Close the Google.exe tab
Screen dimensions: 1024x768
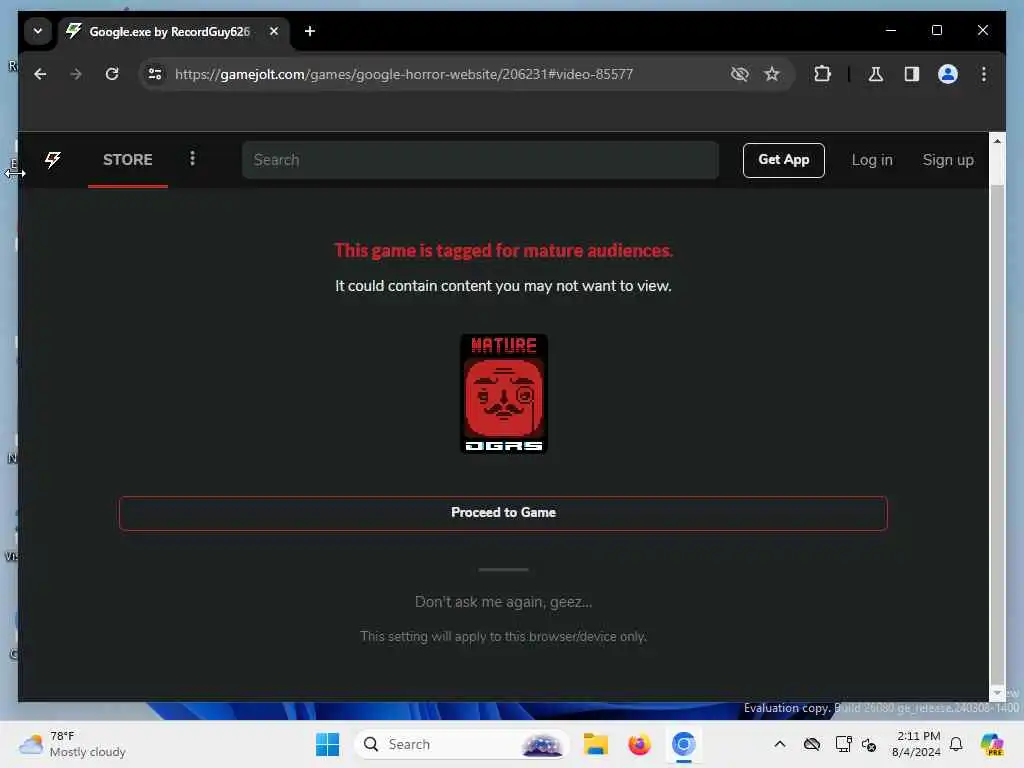274,31
